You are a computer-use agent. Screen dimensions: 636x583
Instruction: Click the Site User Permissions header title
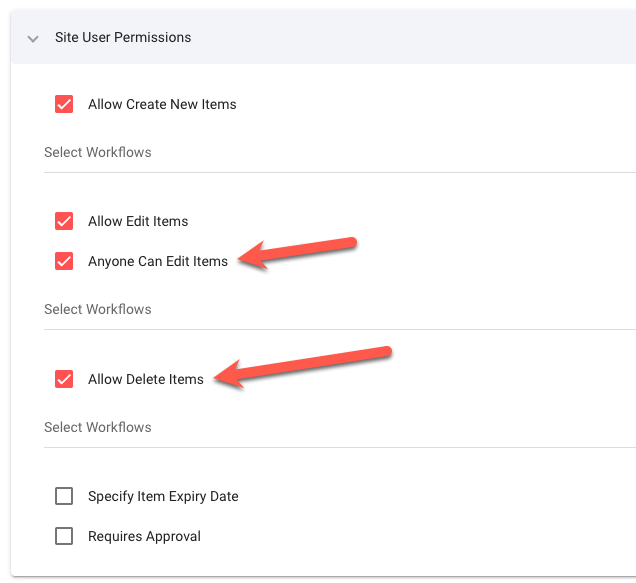point(123,37)
